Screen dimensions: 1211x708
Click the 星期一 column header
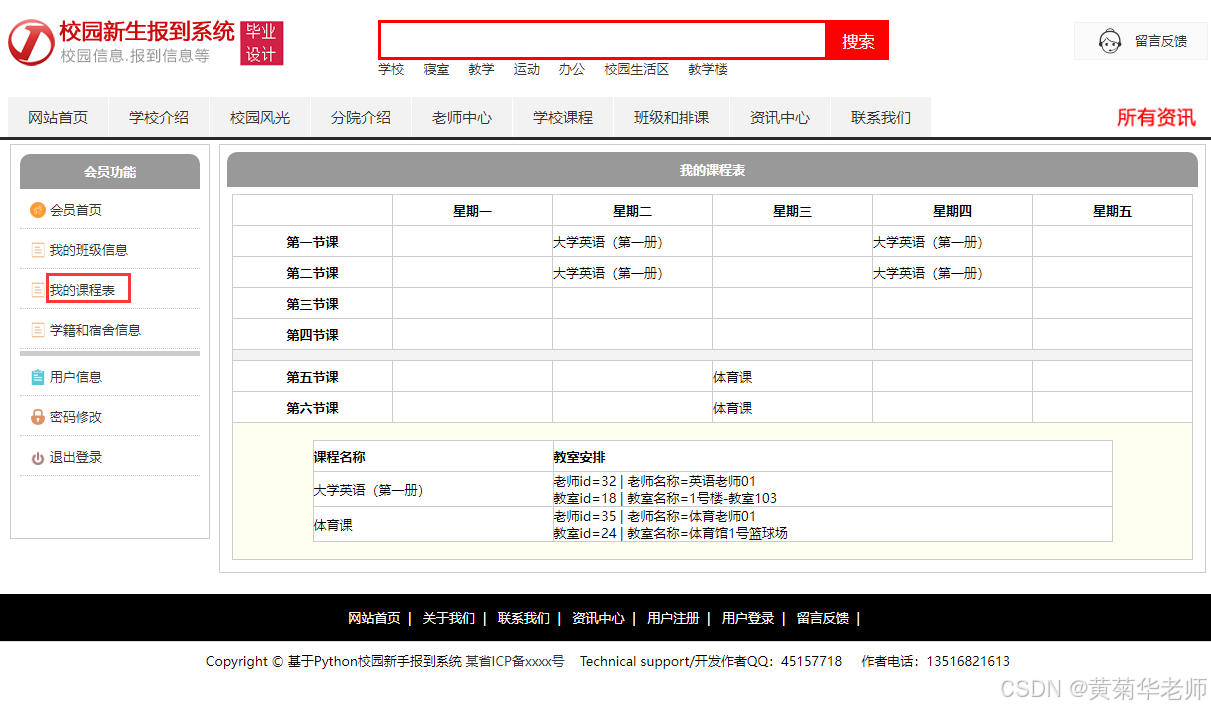[x=472, y=211]
